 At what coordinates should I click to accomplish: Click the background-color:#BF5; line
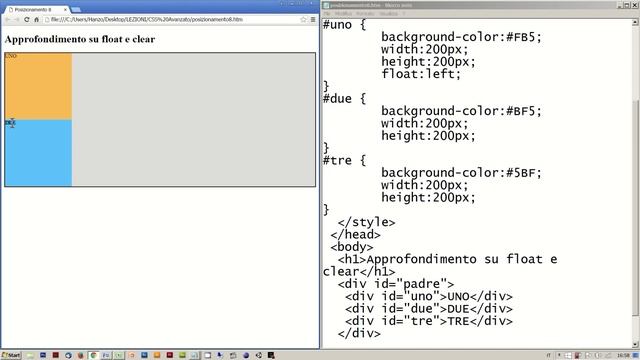[x=461, y=111]
